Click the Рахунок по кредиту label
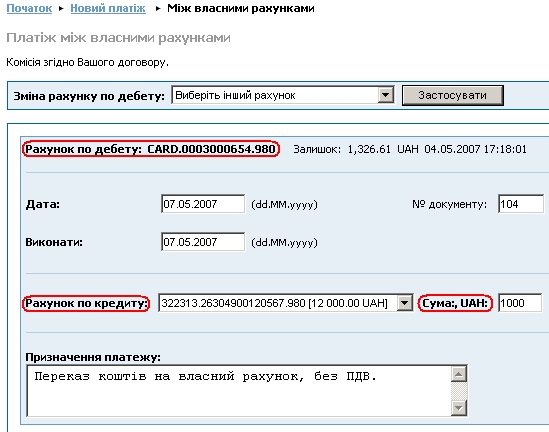This screenshot has height=432, width=549. 86,303
